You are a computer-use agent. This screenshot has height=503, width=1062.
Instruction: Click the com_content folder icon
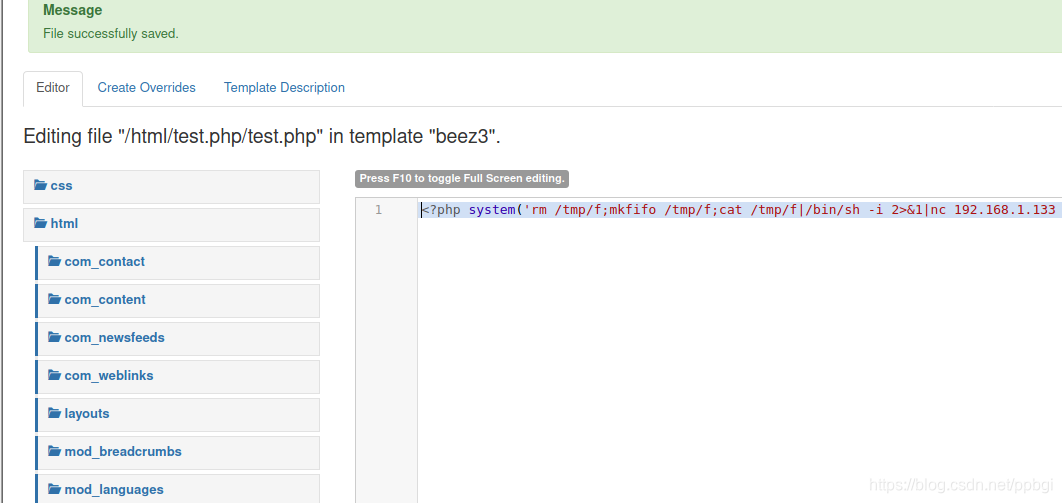55,299
